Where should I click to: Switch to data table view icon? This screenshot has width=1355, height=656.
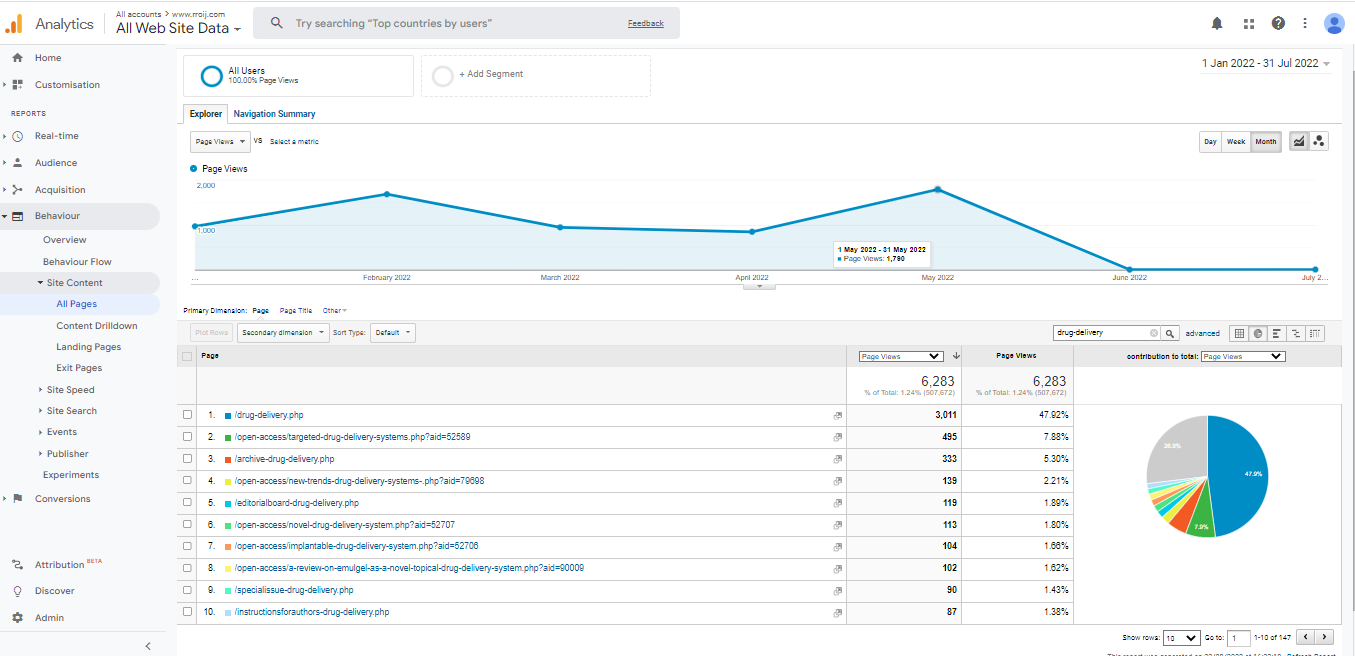click(1239, 333)
